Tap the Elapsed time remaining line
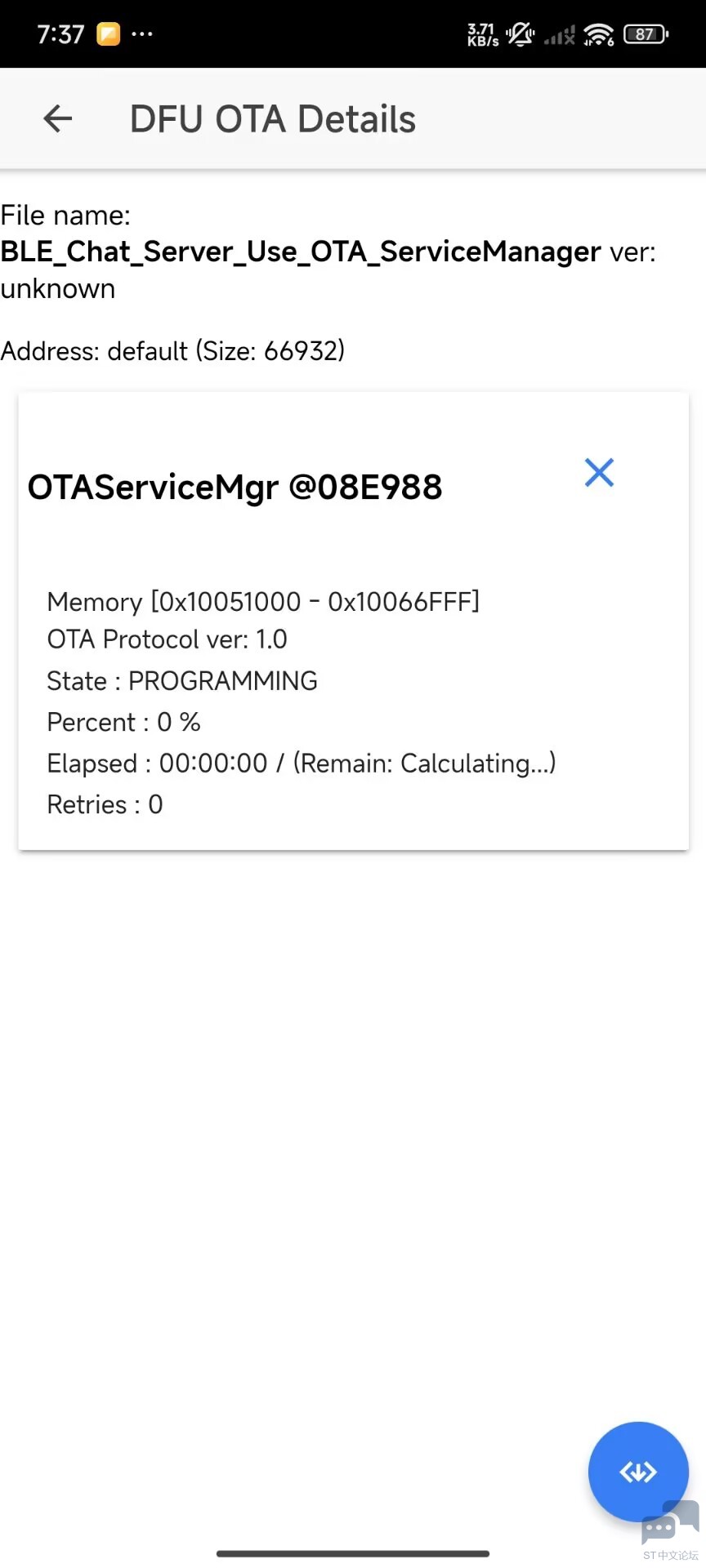Screen dimensions: 706x1568 click(x=302, y=764)
